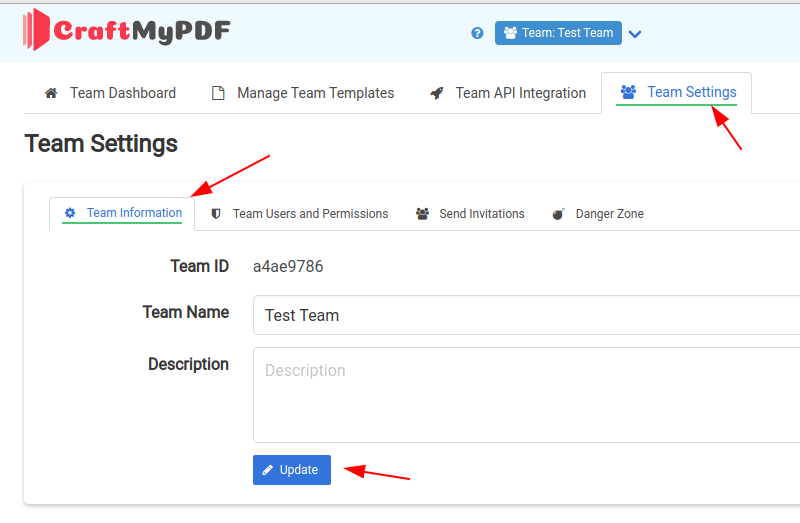Open the Team: Test Team selector button
The image size is (800, 523).
point(558,33)
